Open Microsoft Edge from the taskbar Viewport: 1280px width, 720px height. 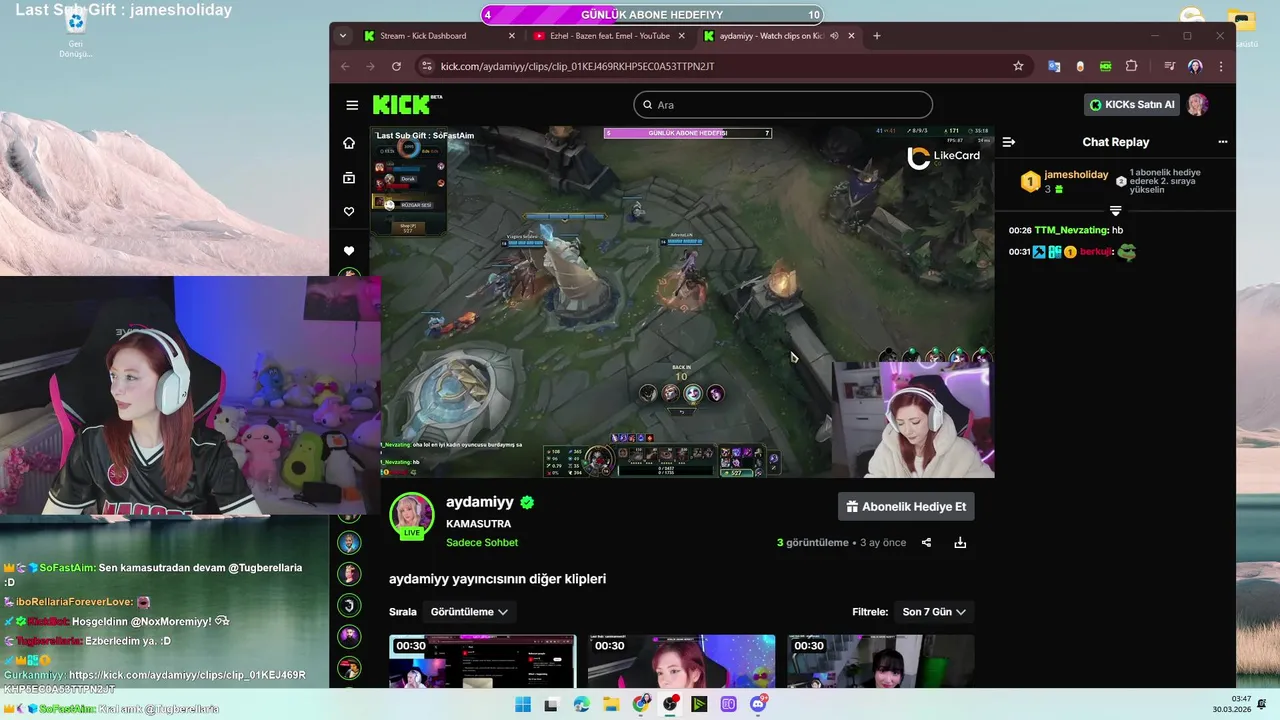click(582, 704)
